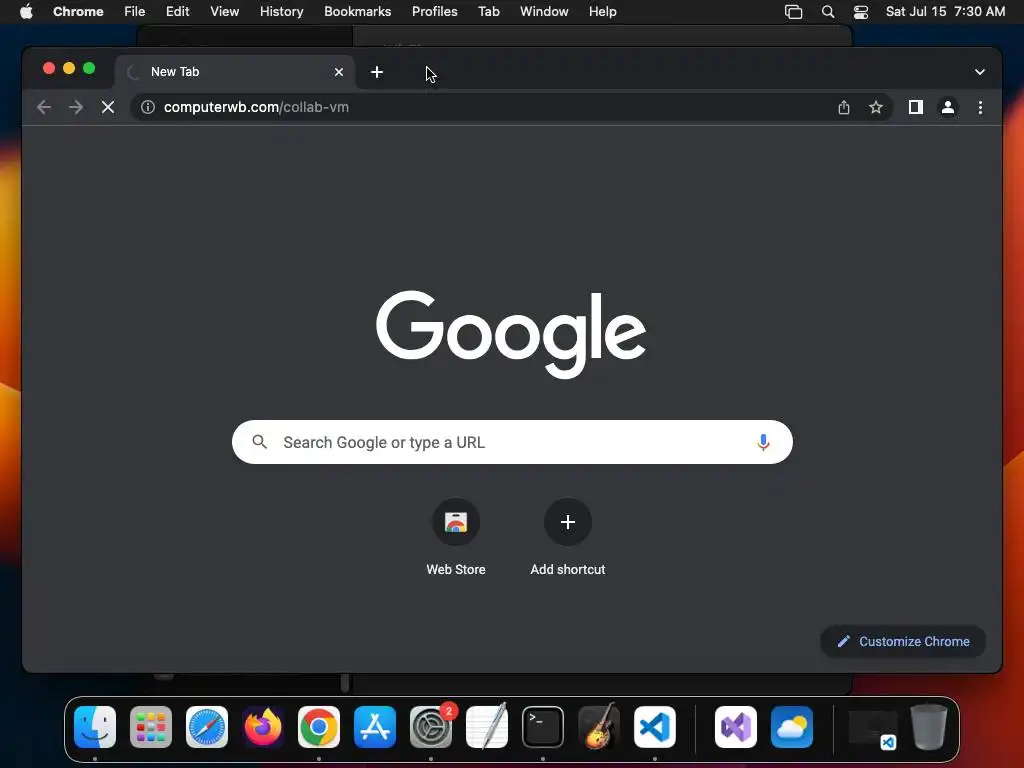
Task: Open the History menu
Action: pos(281,11)
